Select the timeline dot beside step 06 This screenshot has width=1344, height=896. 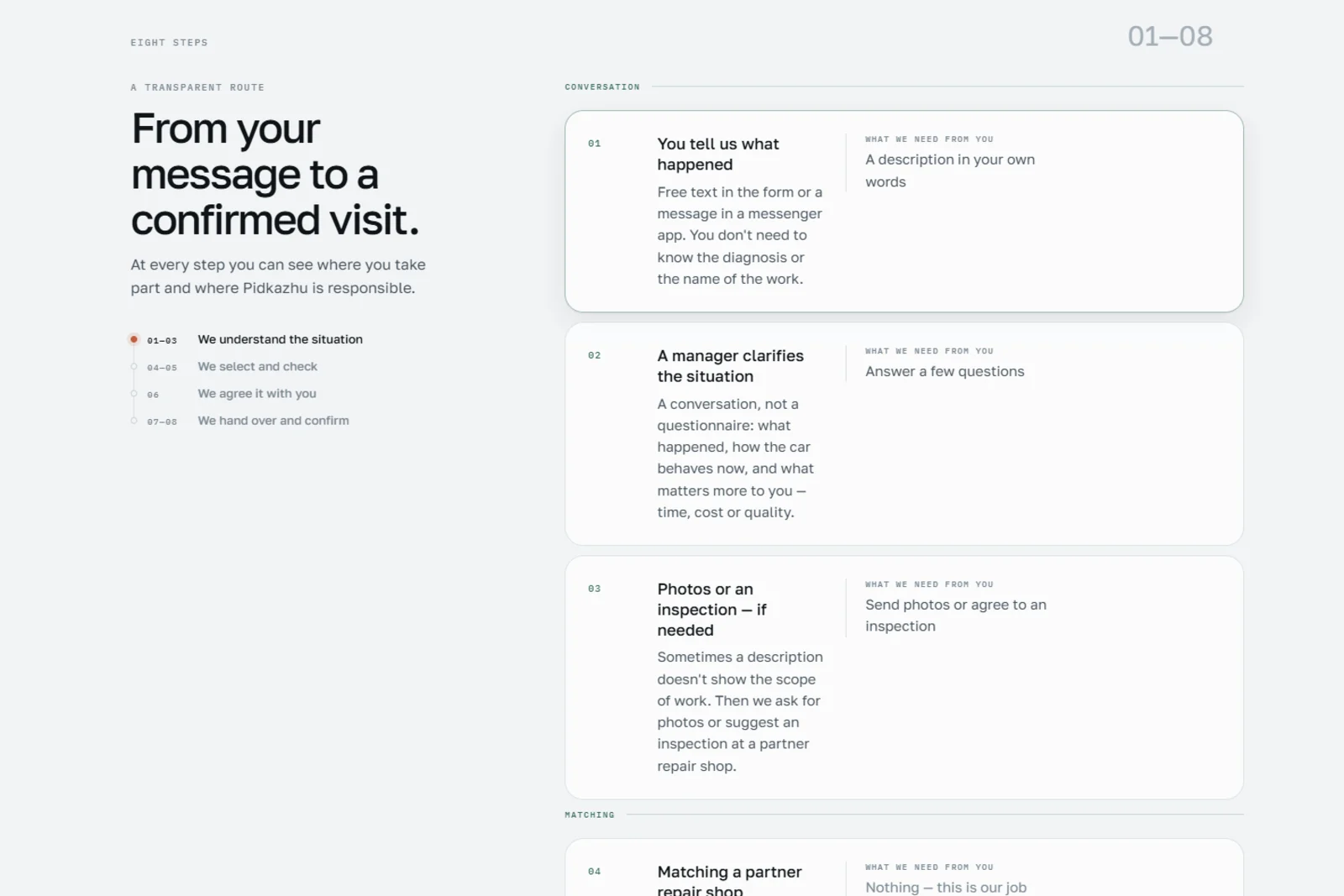pos(134,394)
